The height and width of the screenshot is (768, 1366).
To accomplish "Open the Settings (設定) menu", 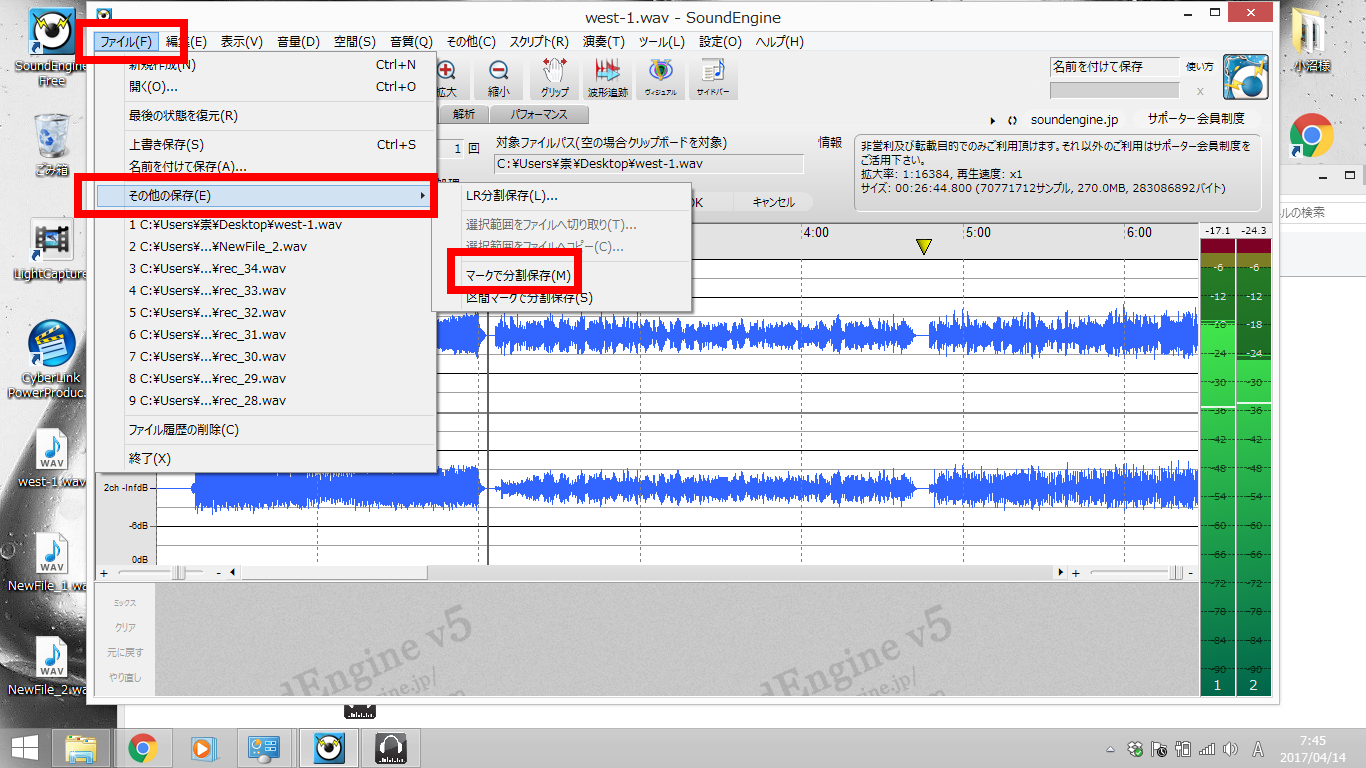I will [x=720, y=42].
